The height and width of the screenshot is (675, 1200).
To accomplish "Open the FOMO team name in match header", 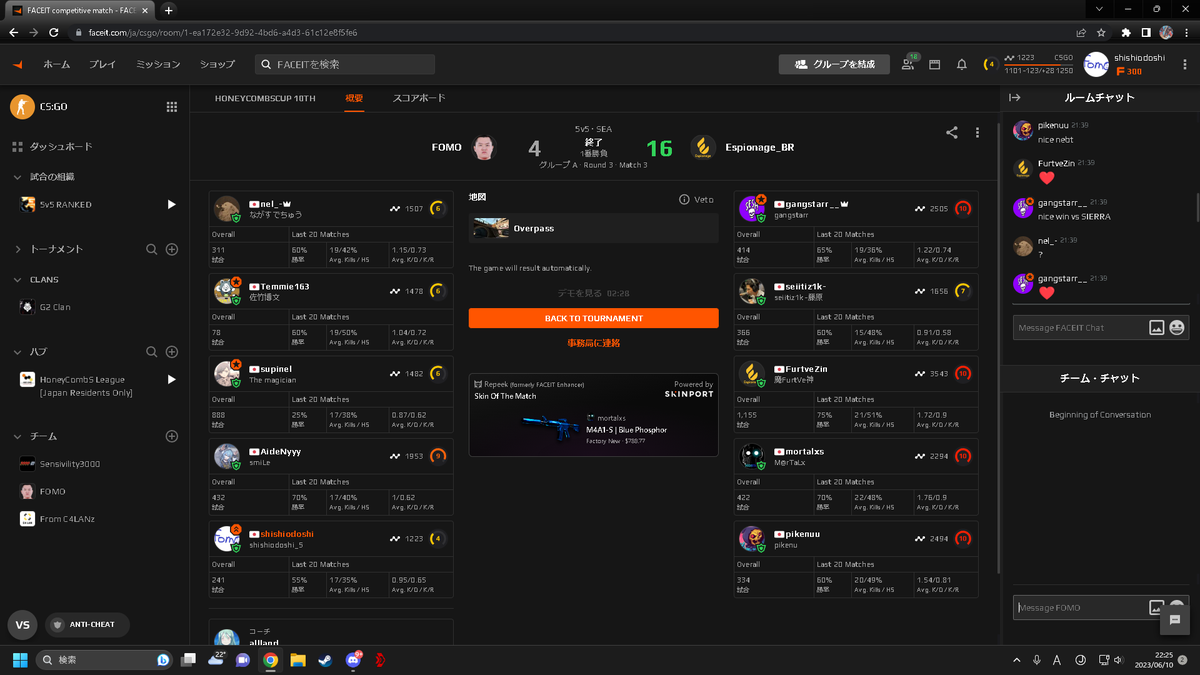I will coord(446,148).
